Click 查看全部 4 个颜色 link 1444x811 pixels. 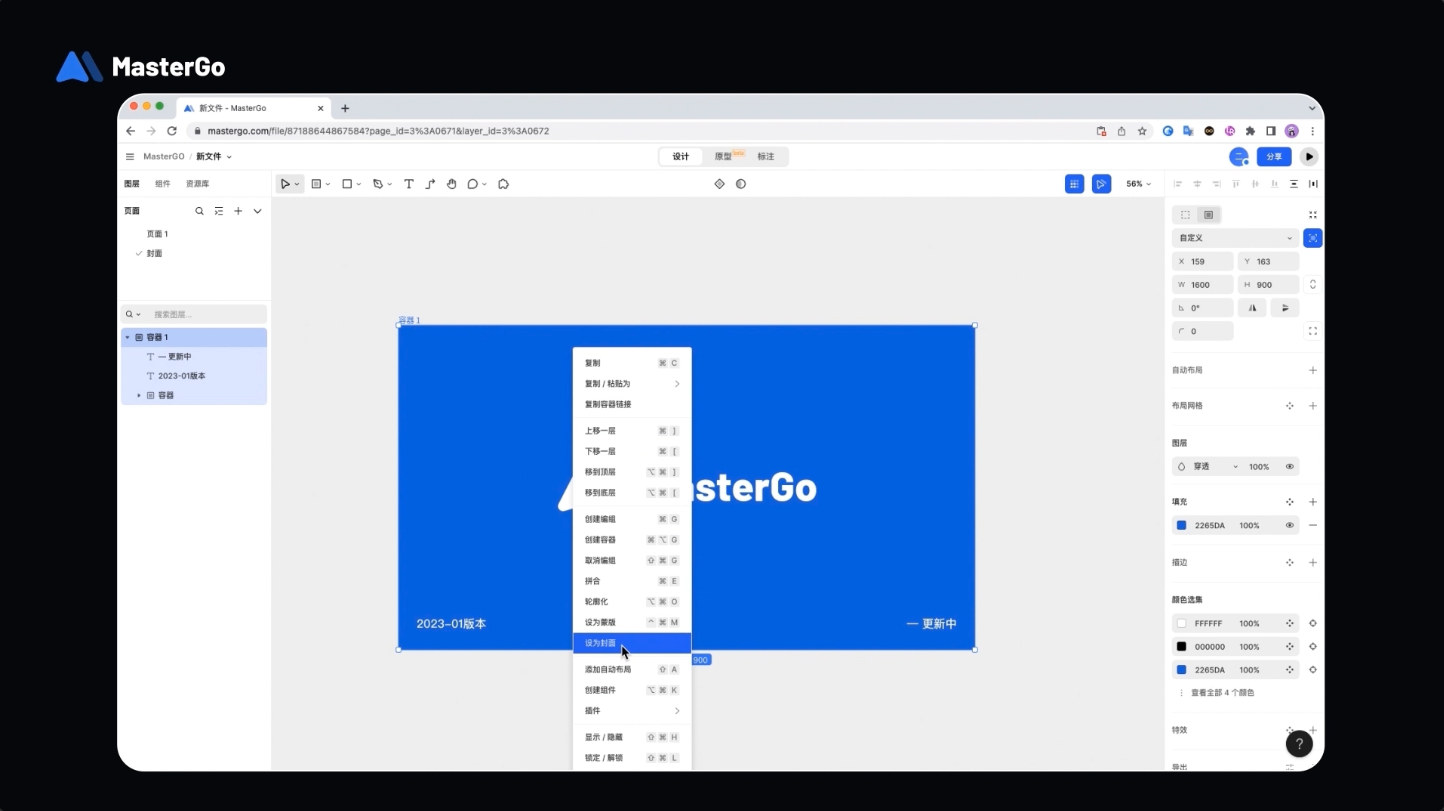click(x=1222, y=693)
